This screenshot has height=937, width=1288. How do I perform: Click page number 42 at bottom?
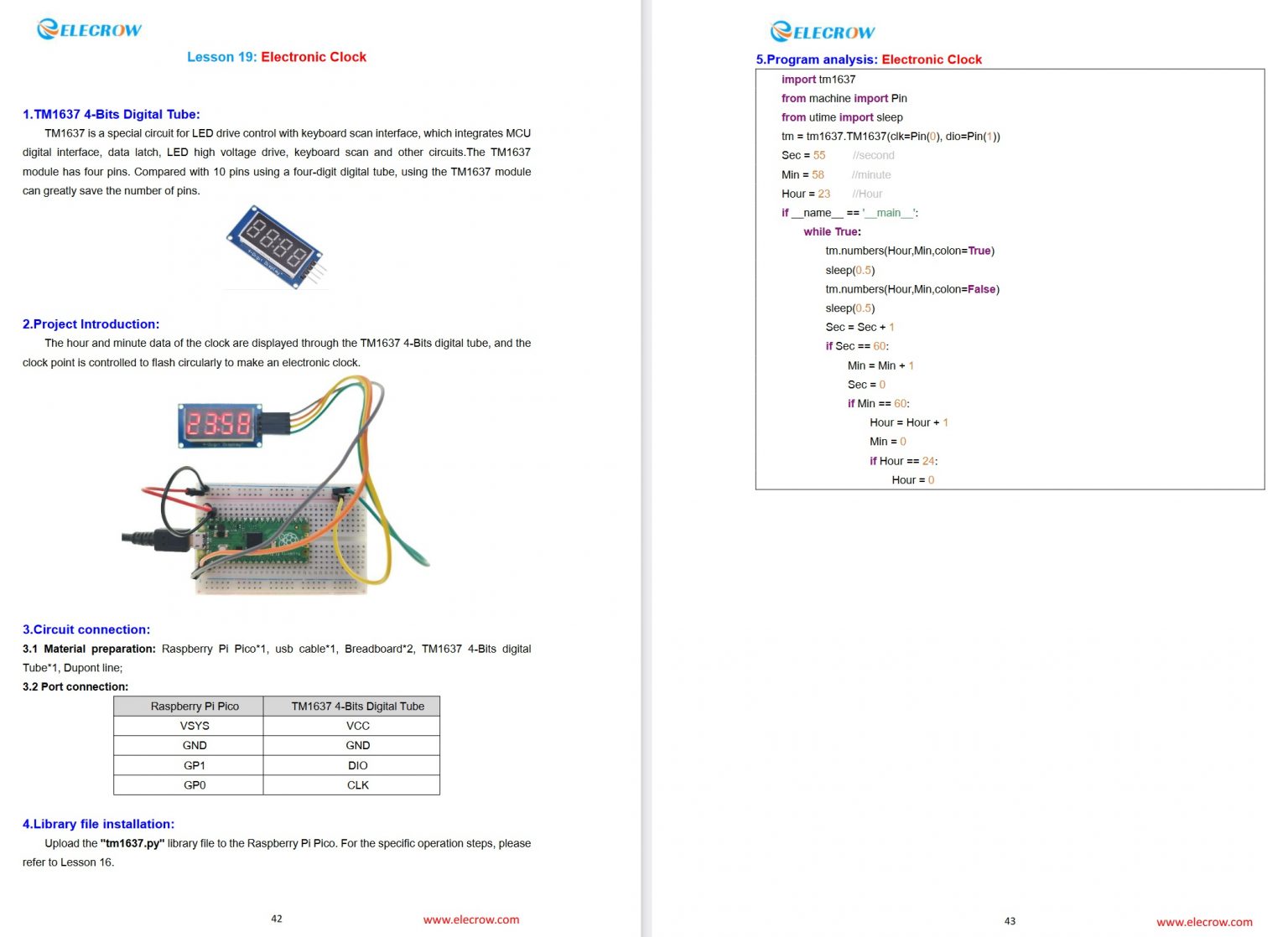277,919
